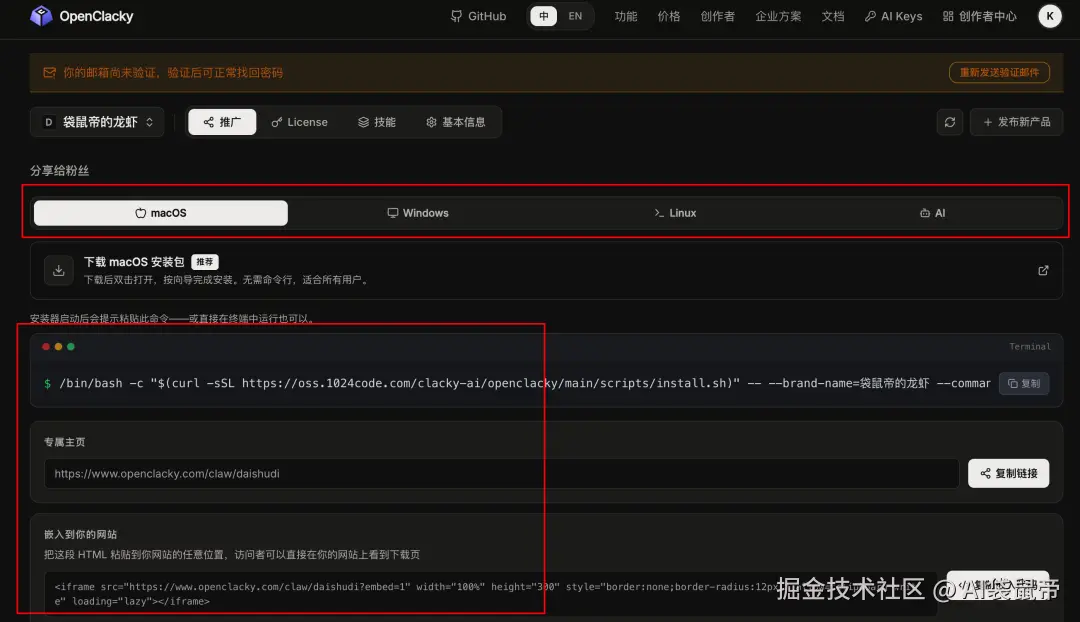Select the 基本信息 tab
This screenshot has height=622, width=1080.
point(455,122)
